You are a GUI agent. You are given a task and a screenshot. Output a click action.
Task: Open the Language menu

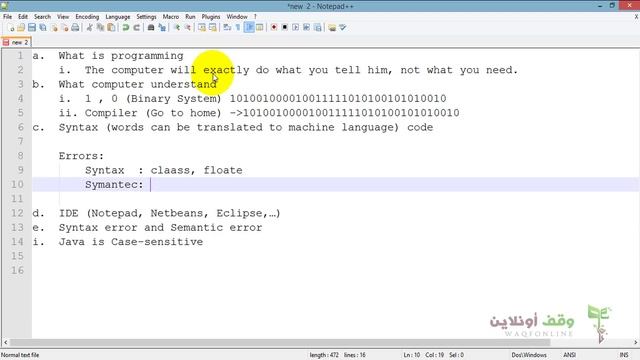118,17
